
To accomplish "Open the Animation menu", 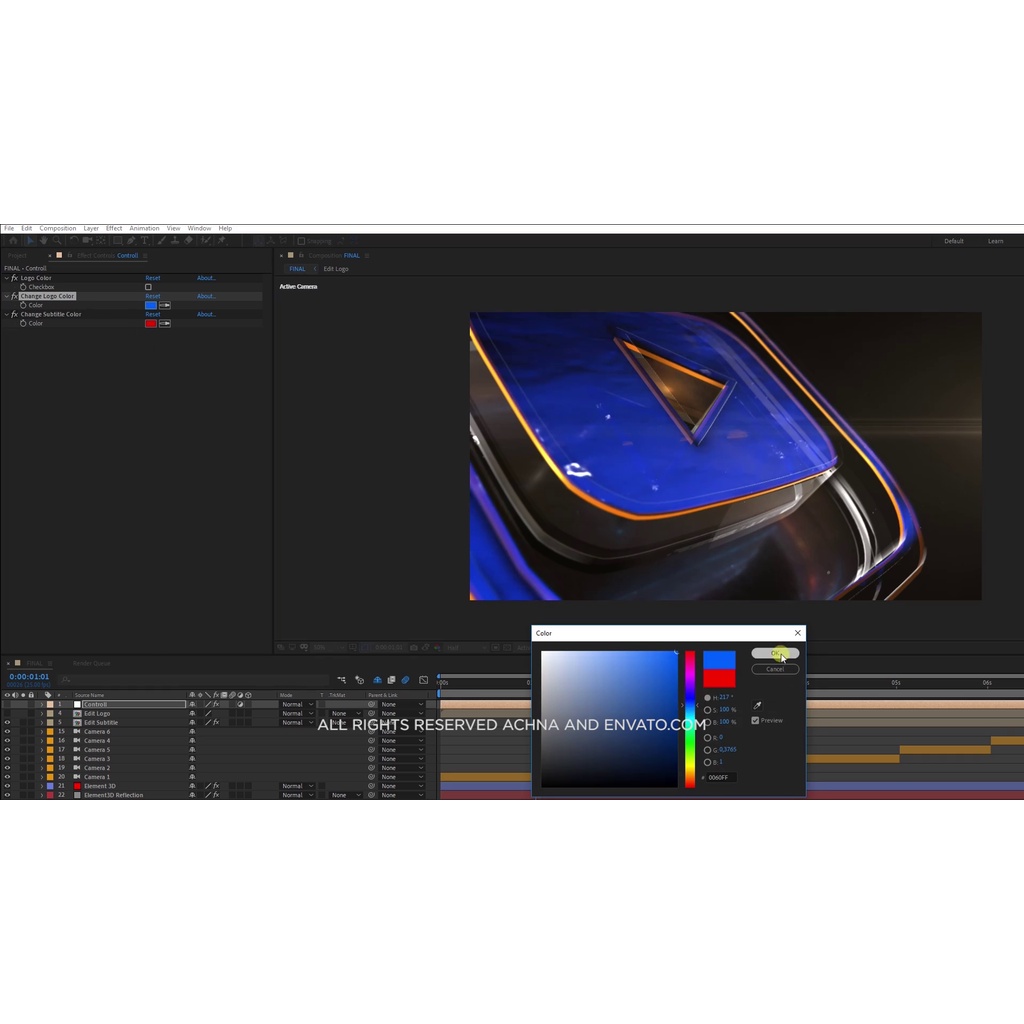I will click(x=144, y=228).
